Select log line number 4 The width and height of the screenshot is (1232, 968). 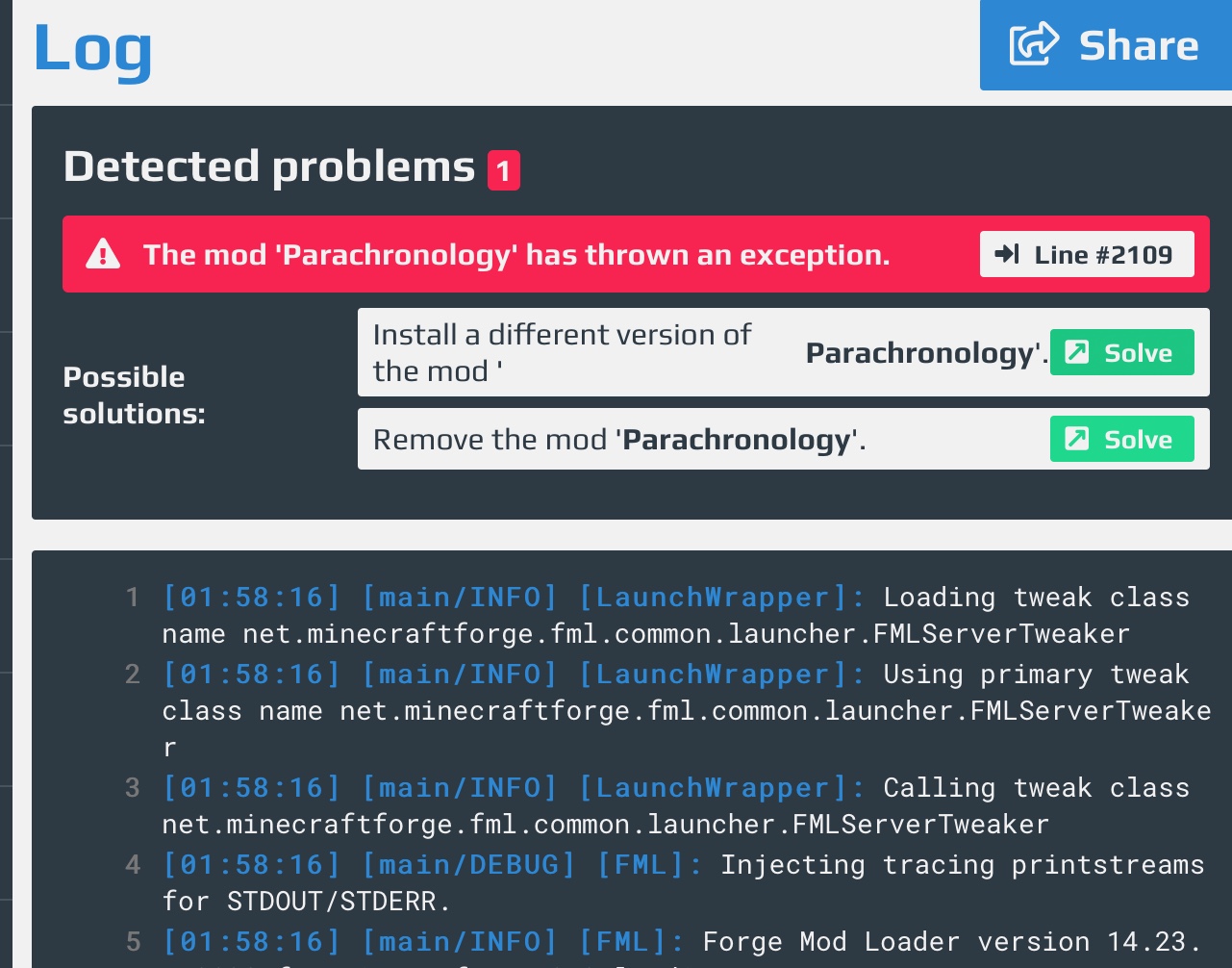tap(133, 865)
